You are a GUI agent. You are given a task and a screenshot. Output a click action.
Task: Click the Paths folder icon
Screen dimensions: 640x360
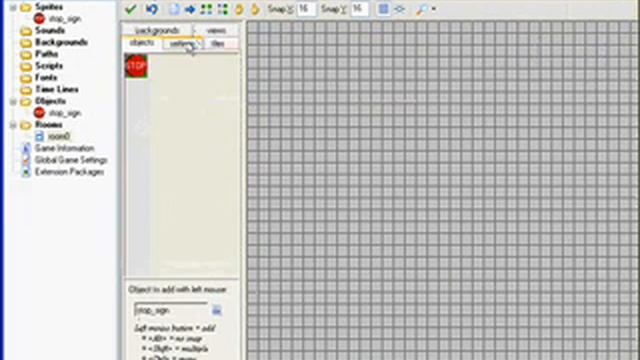26,54
